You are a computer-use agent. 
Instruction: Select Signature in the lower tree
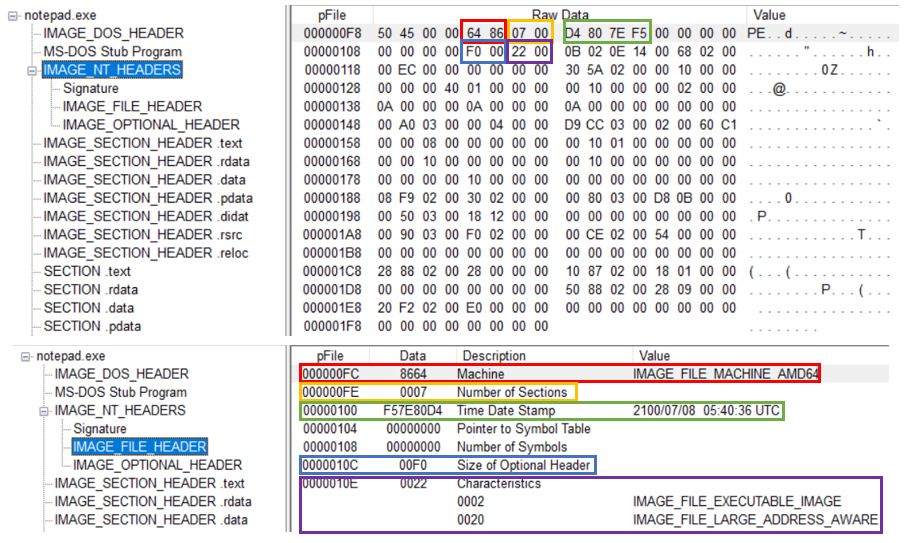pos(100,429)
